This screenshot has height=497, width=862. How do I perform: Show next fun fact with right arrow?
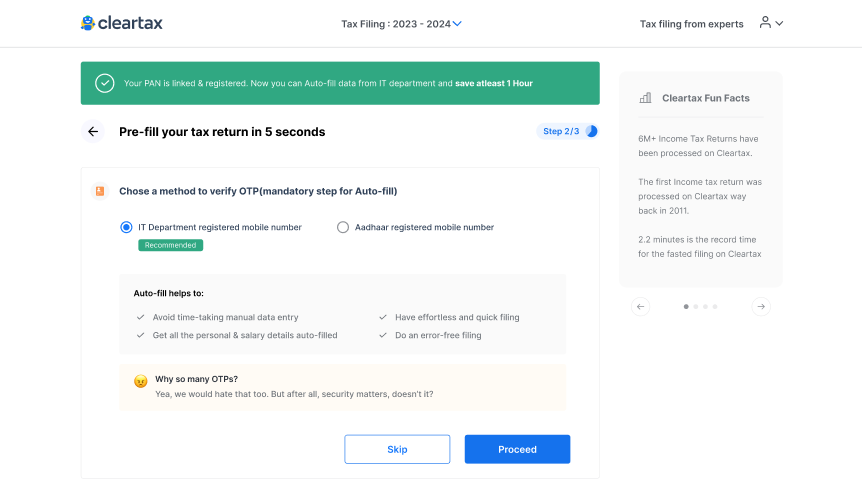pyautogui.click(x=761, y=307)
